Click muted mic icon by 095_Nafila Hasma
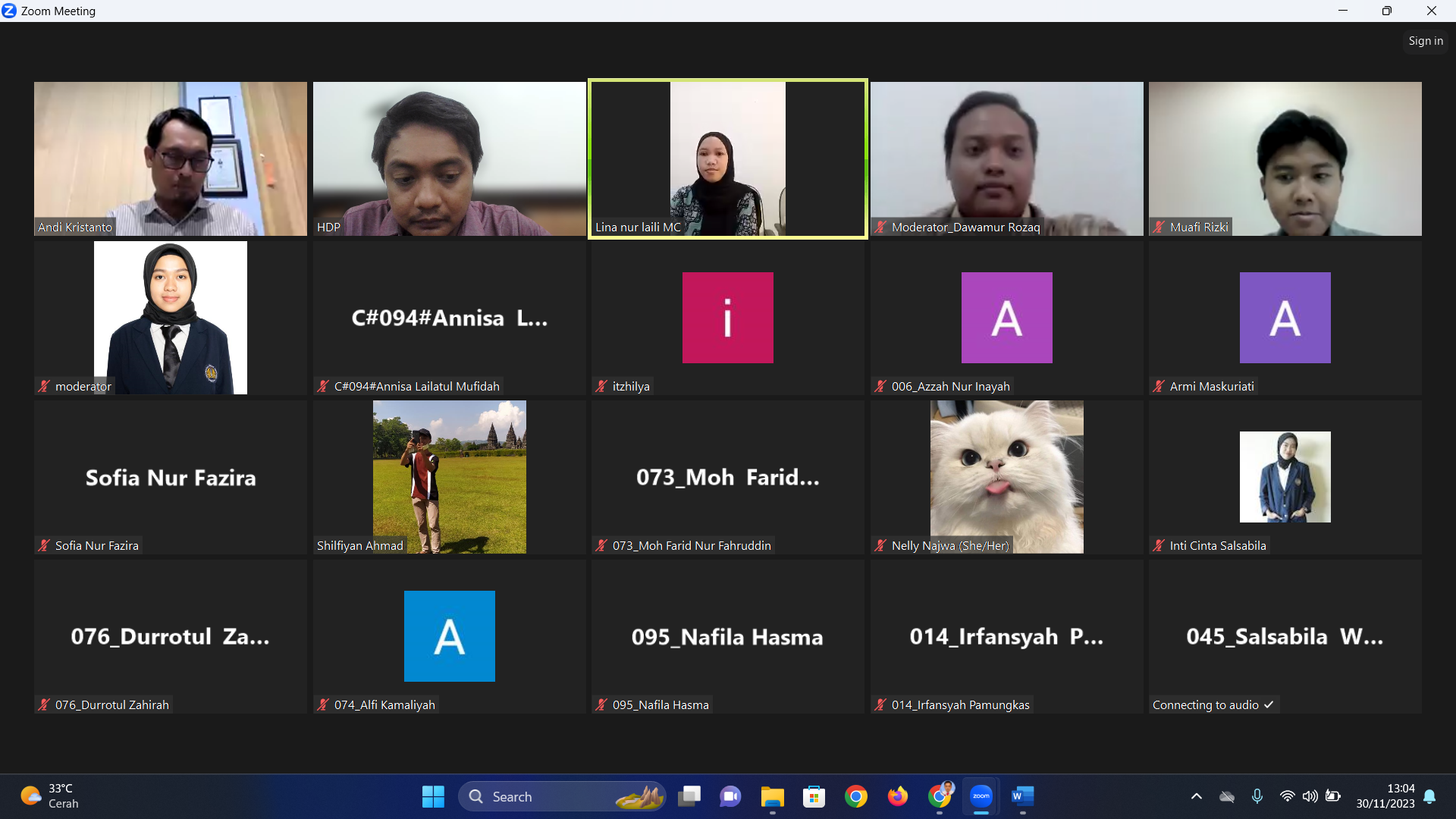 pyautogui.click(x=601, y=704)
